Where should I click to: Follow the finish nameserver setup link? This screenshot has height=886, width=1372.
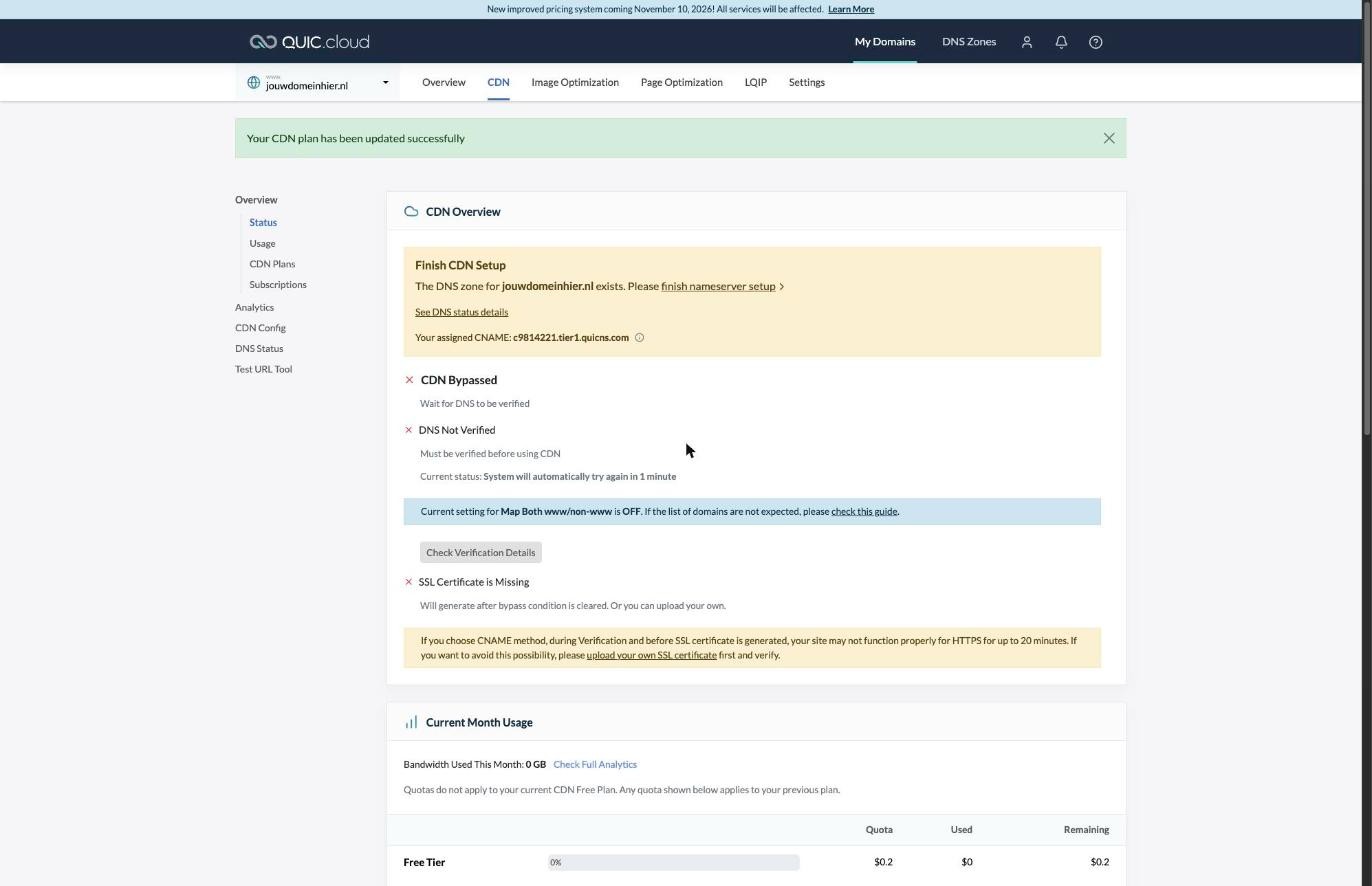point(718,286)
